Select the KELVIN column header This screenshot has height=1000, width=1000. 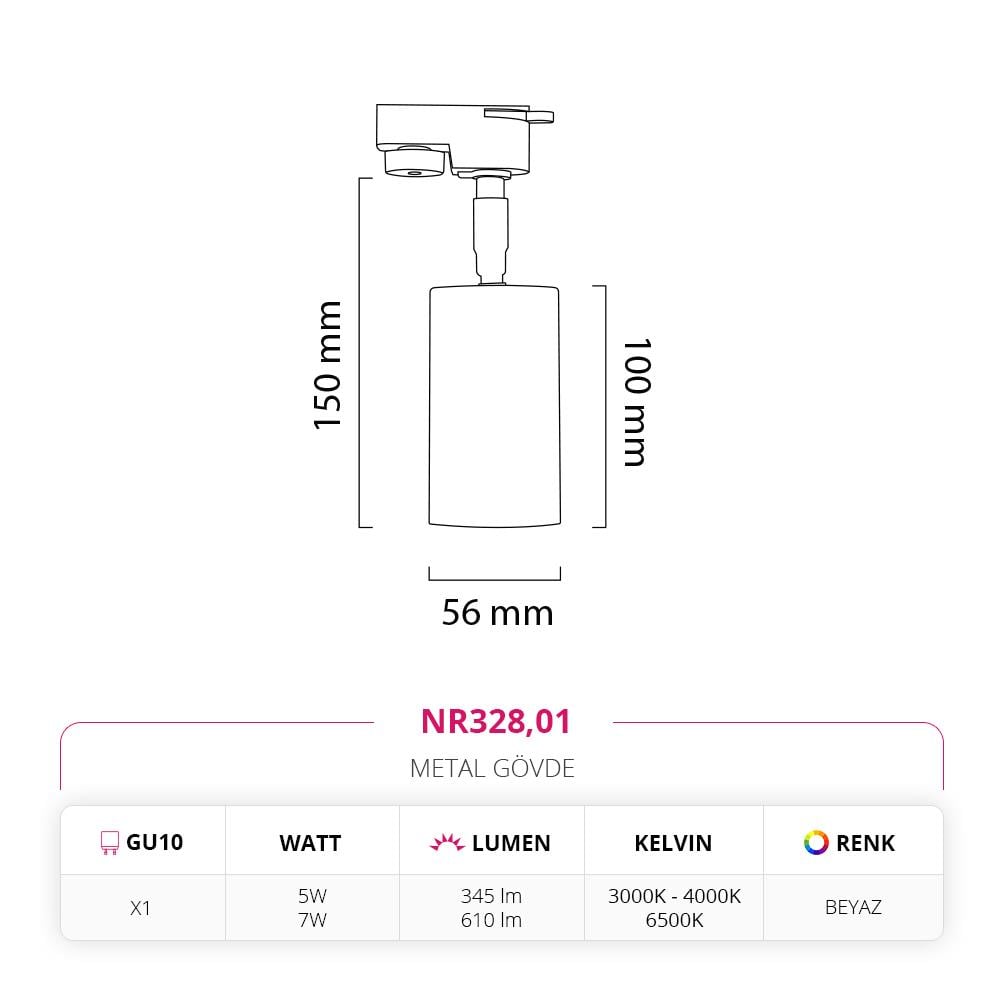coord(673,843)
